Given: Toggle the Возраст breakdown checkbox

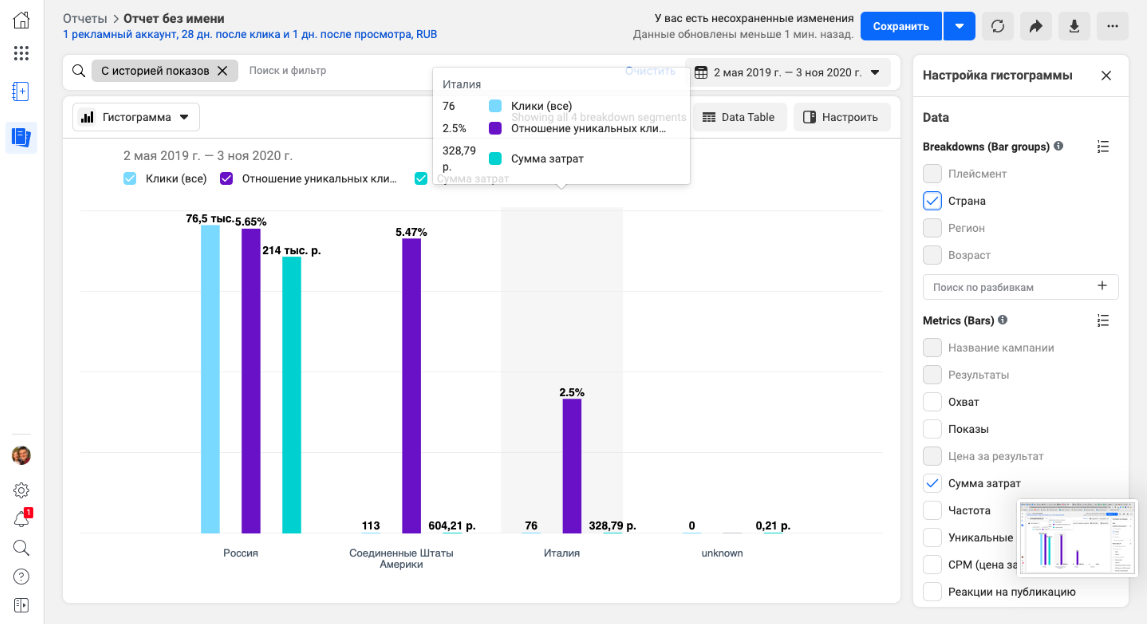Looking at the screenshot, I should click(932, 255).
